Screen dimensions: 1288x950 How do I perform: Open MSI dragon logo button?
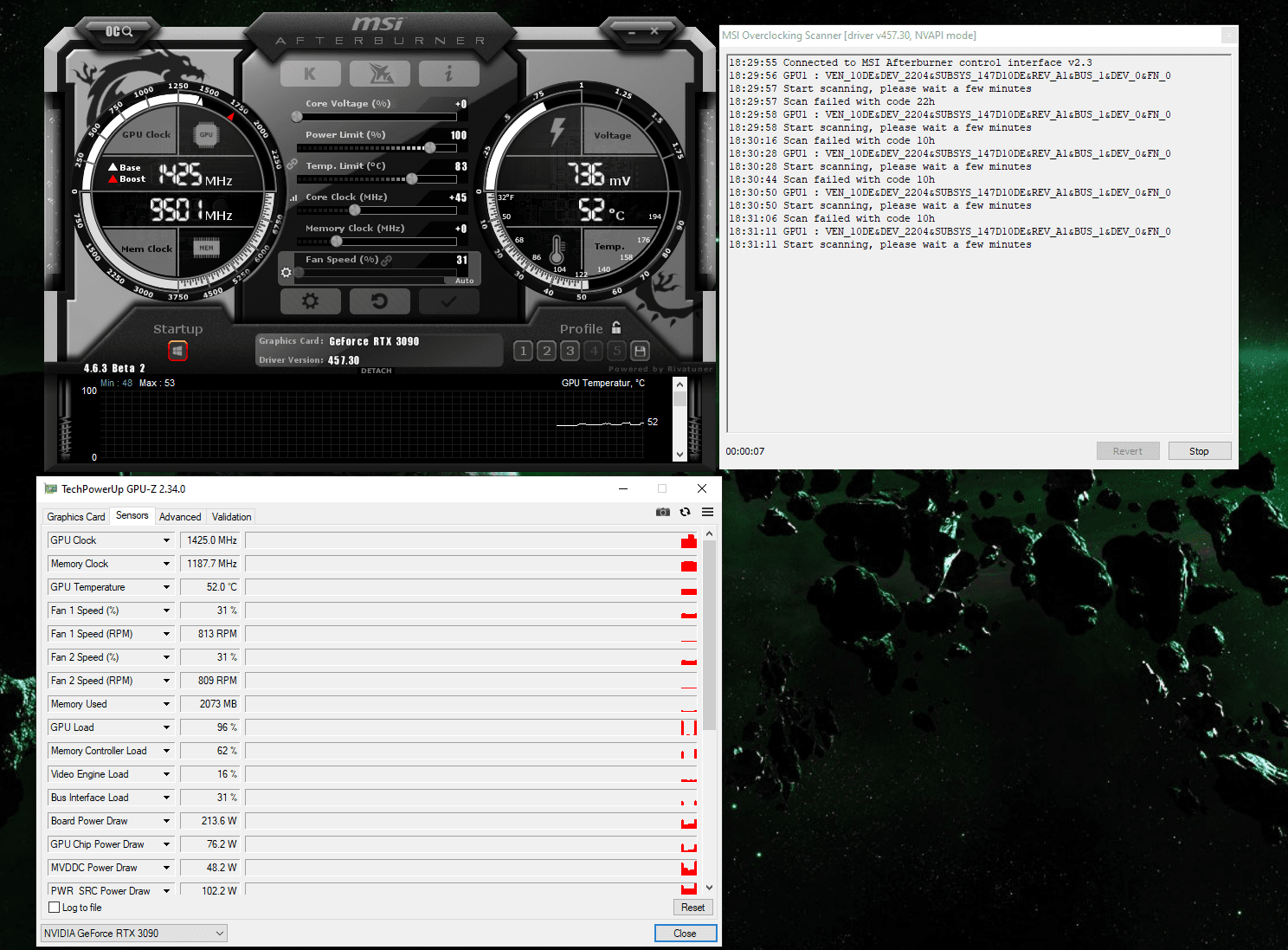pyautogui.click(x=380, y=74)
